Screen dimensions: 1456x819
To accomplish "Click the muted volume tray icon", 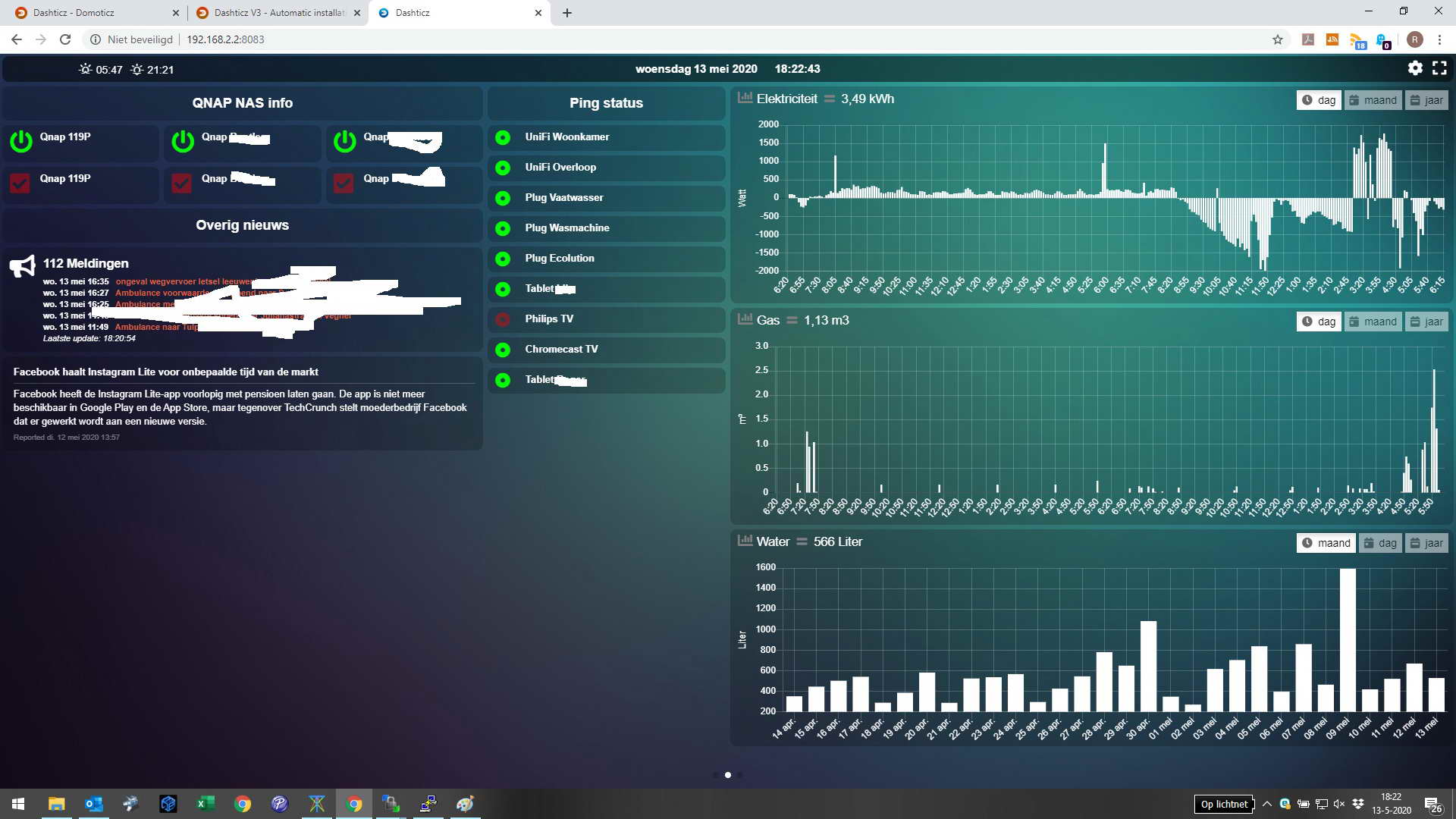I will coord(1339,804).
